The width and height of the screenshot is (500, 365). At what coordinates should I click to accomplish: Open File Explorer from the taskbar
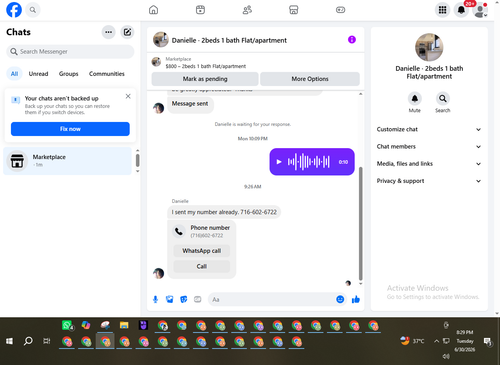[124, 325]
